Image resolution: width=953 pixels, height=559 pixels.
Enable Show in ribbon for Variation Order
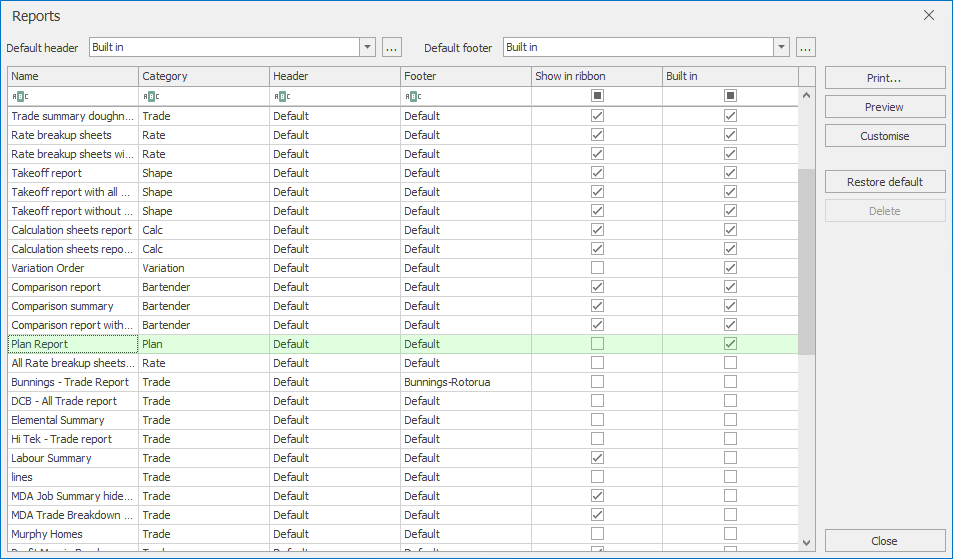(x=597, y=268)
